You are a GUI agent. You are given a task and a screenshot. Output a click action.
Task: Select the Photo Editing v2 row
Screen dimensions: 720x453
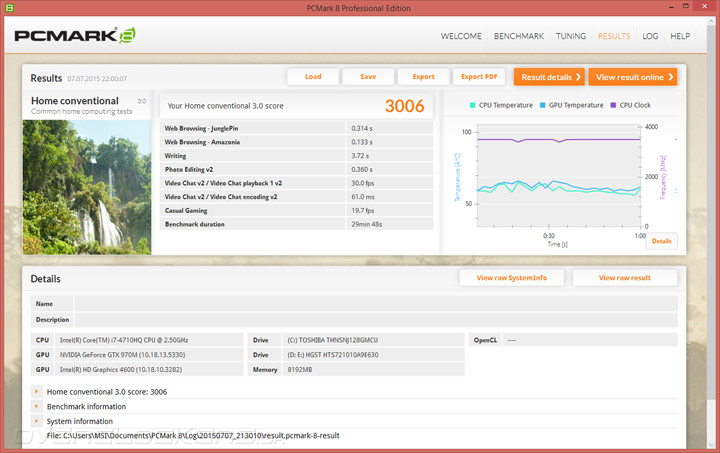point(296,169)
